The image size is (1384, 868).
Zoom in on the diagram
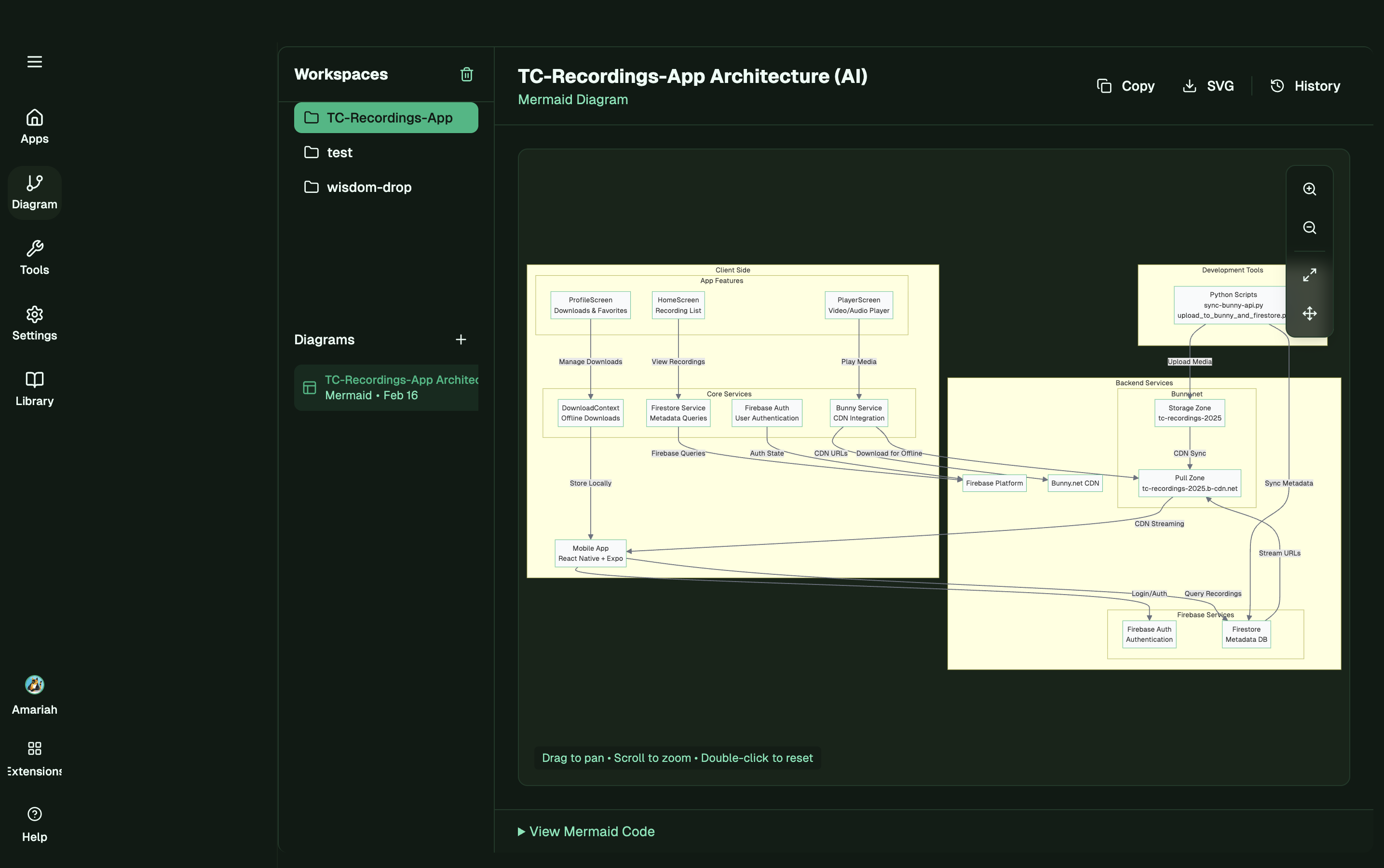(x=1309, y=190)
